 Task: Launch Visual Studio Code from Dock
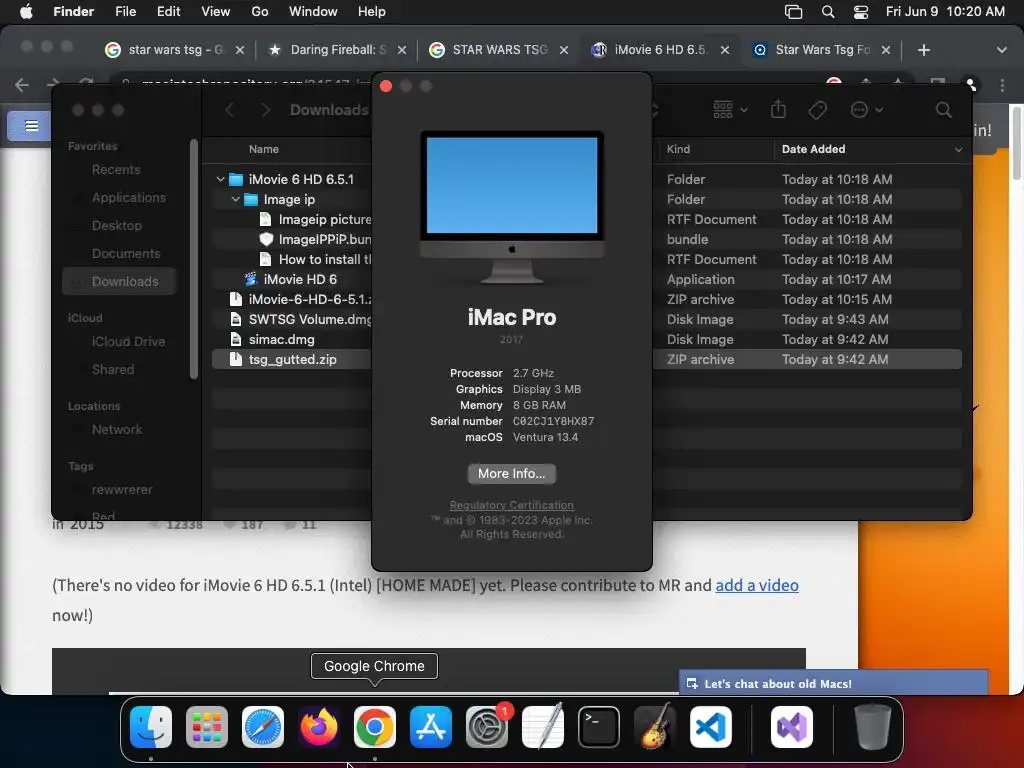[x=711, y=727]
